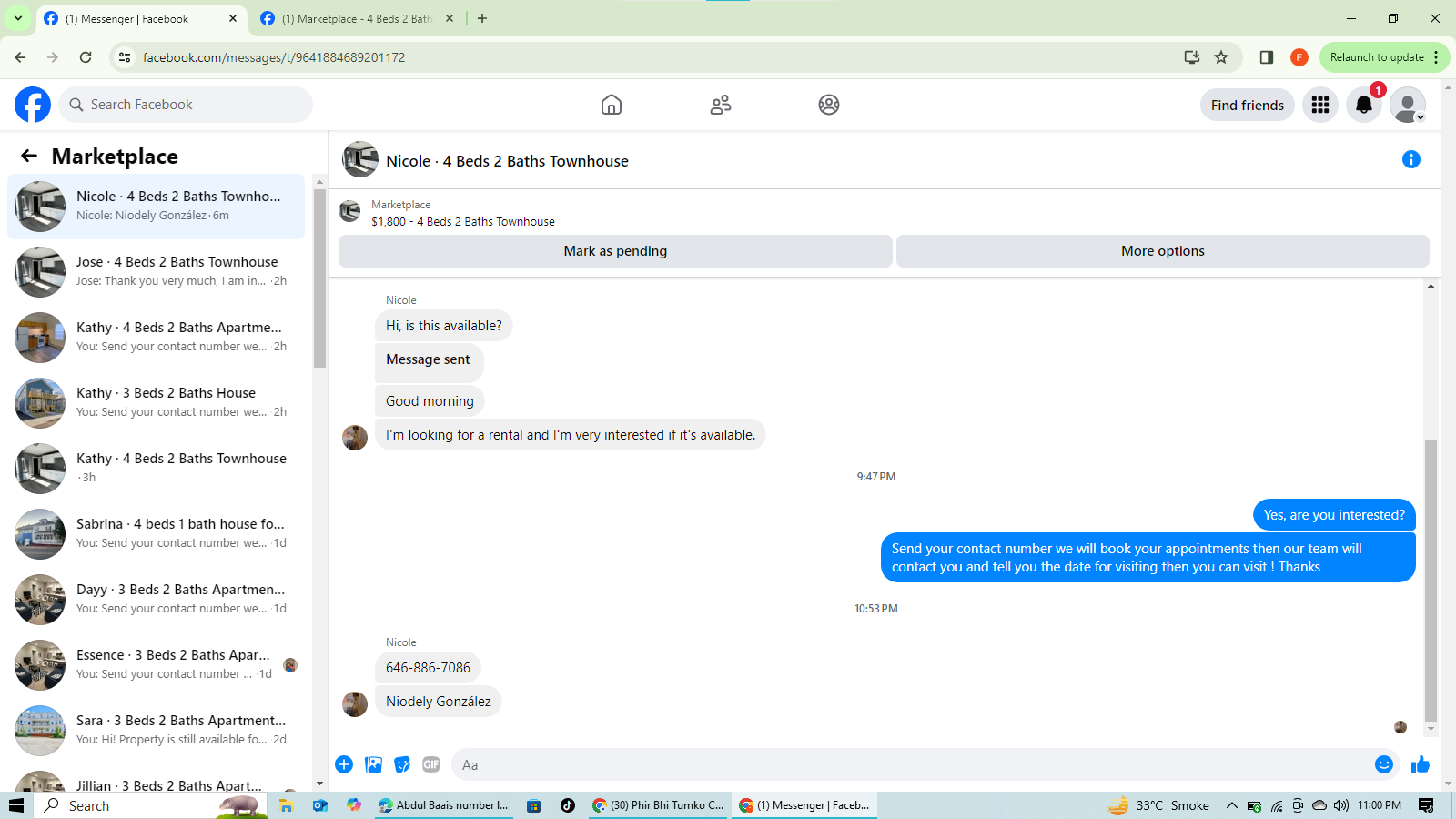The height and width of the screenshot is (819, 1456).
Task: Click the 'Good morning' message
Action: coord(430,400)
